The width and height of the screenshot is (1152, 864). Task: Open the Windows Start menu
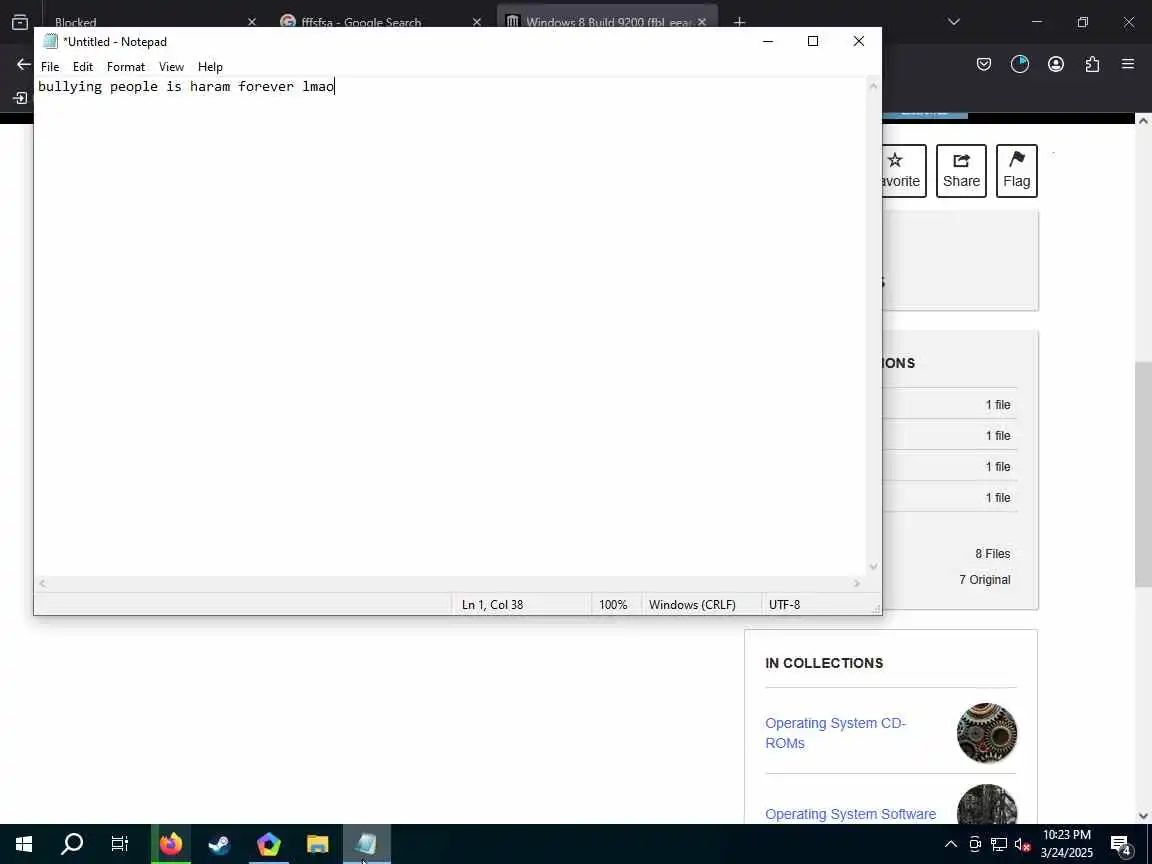pos(24,844)
